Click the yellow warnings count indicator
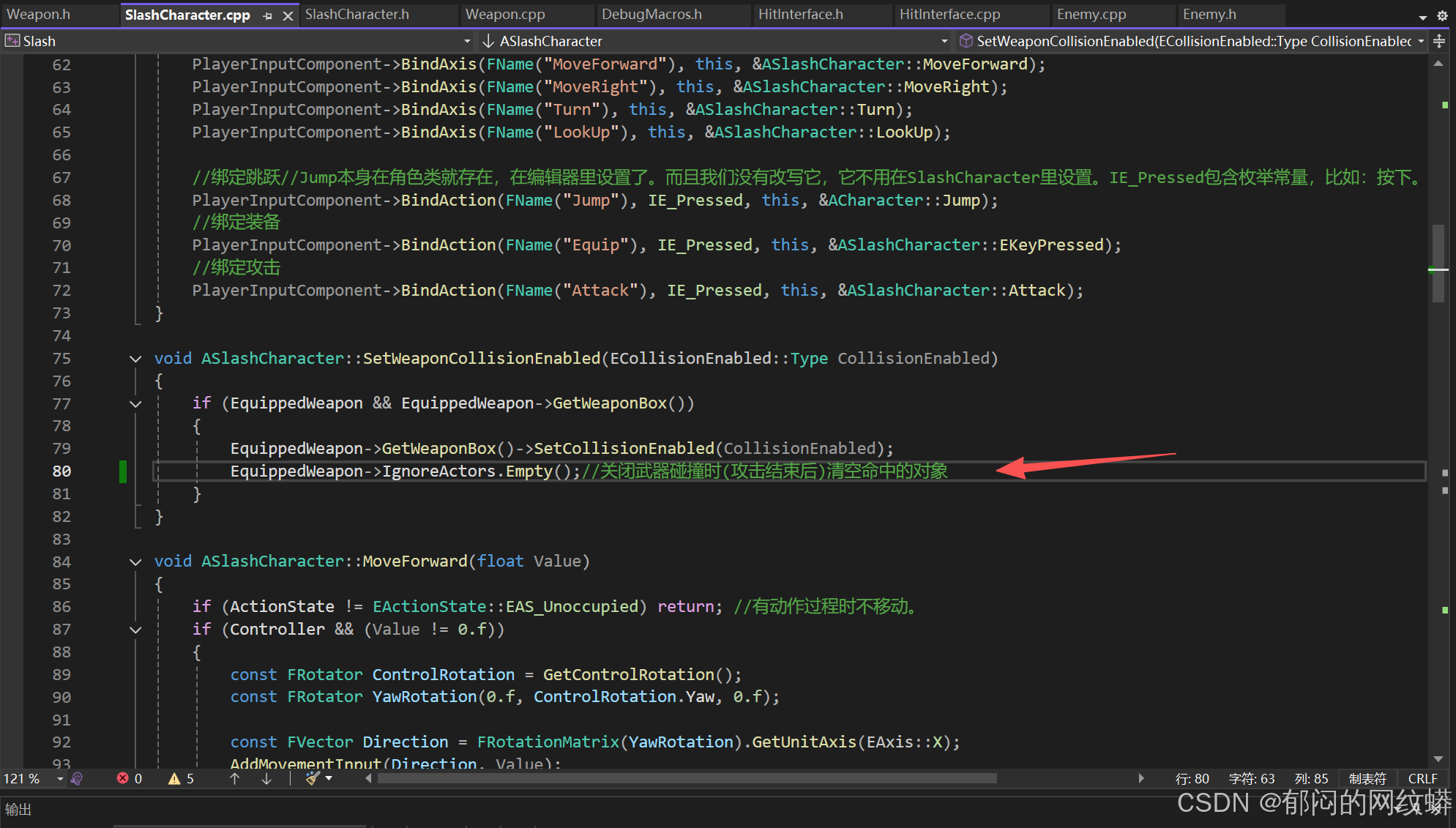 181,778
